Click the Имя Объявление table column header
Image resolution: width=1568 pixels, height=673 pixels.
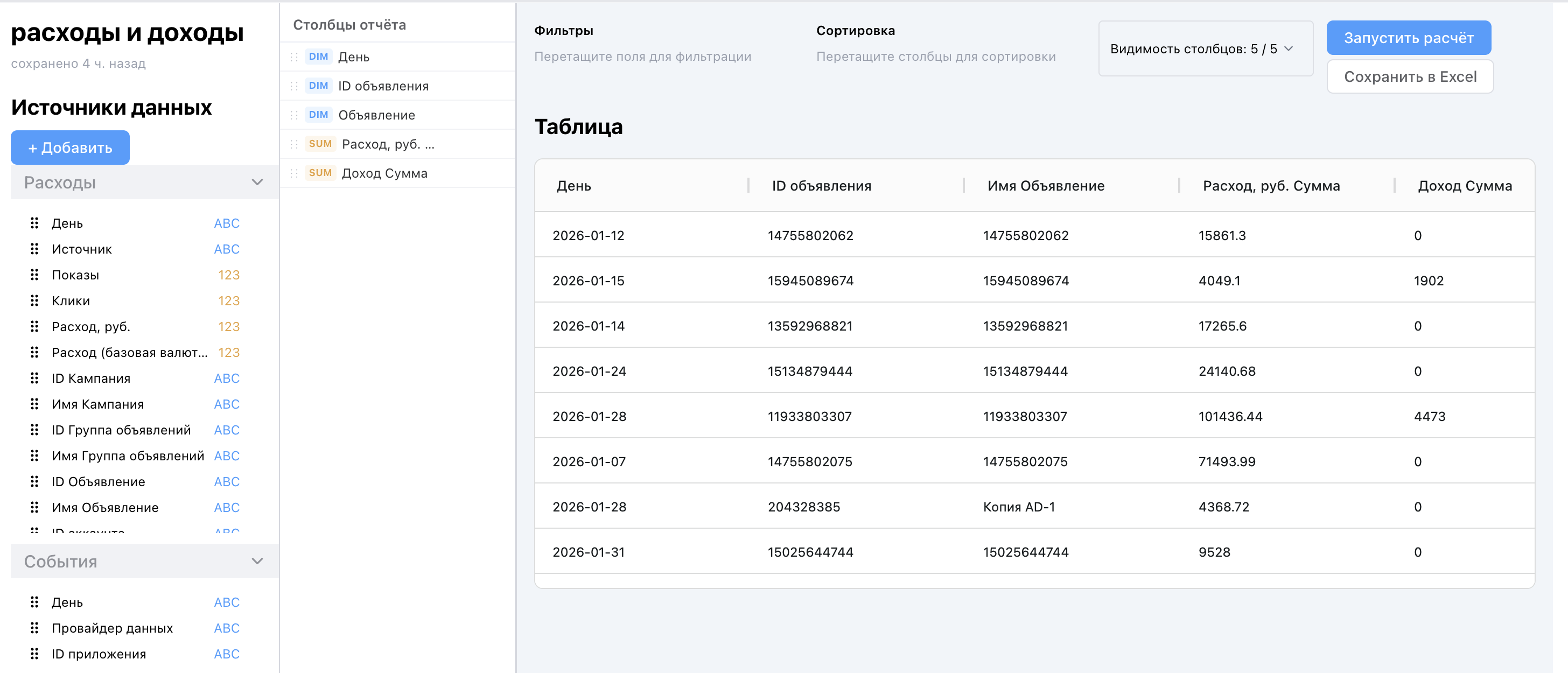pyautogui.click(x=1045, y=186)
